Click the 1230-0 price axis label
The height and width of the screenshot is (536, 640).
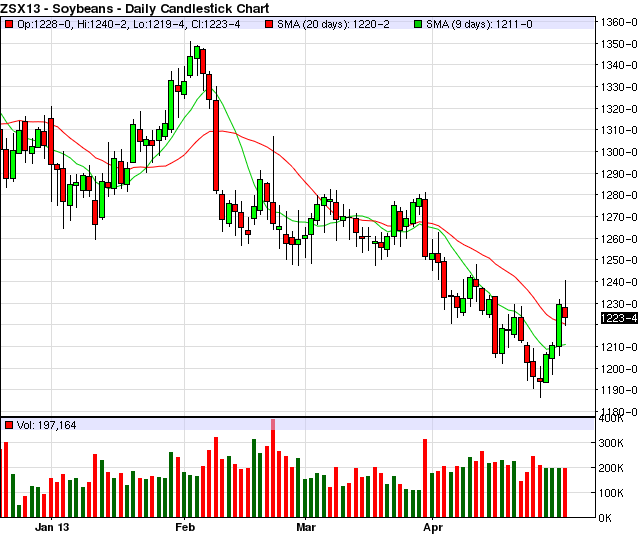[620, 304]
